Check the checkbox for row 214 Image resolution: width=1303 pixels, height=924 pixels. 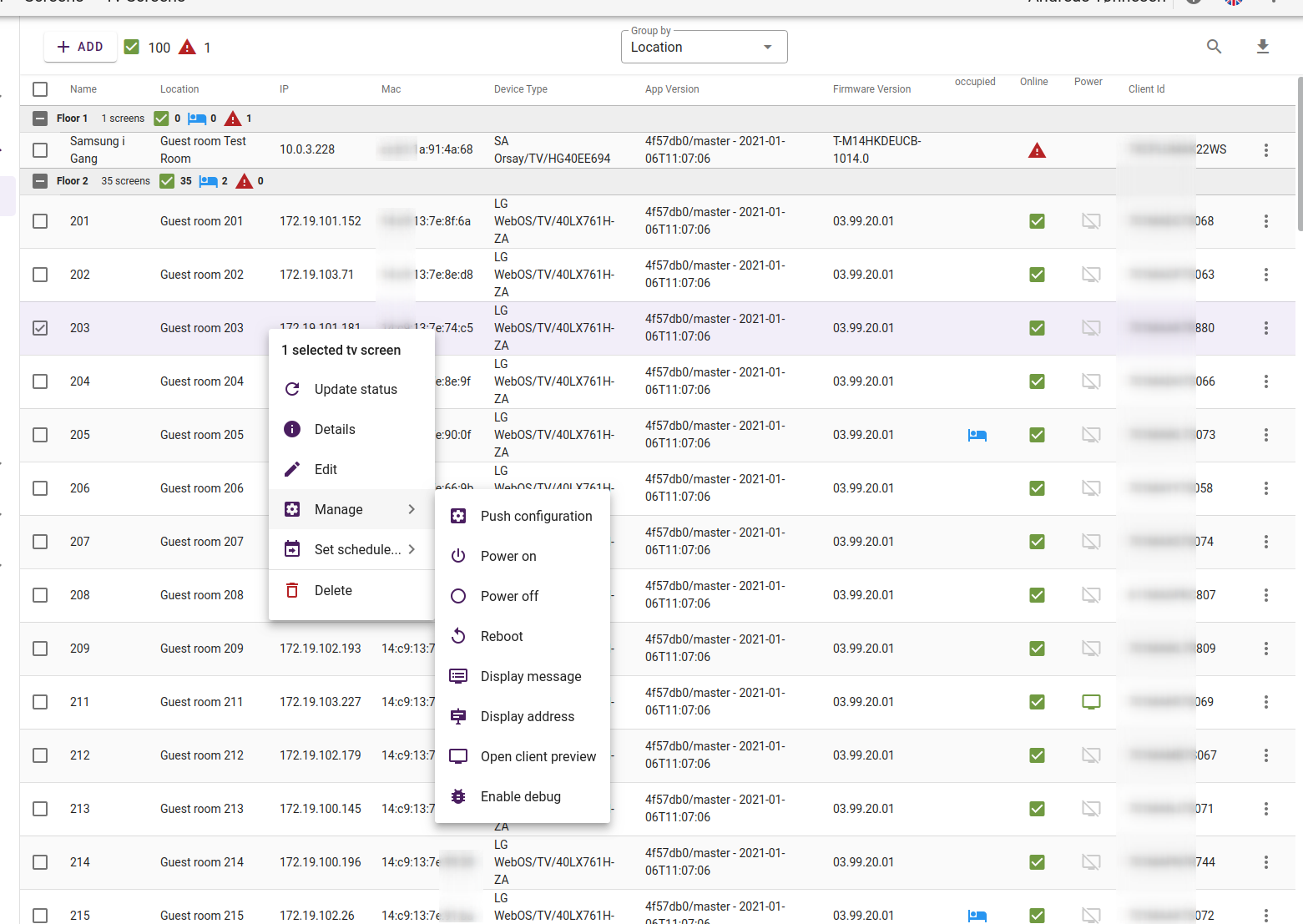[40, 862]
